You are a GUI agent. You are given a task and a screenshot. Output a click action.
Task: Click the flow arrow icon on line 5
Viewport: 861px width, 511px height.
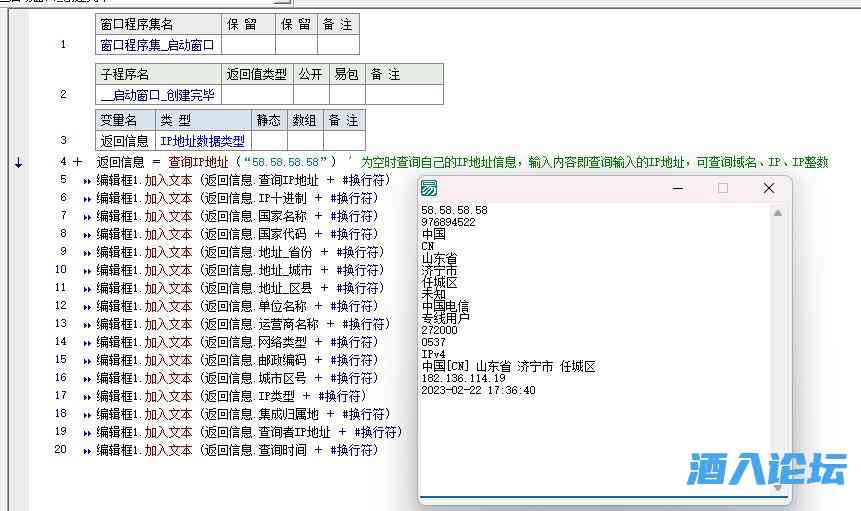(x=87, y=181)
